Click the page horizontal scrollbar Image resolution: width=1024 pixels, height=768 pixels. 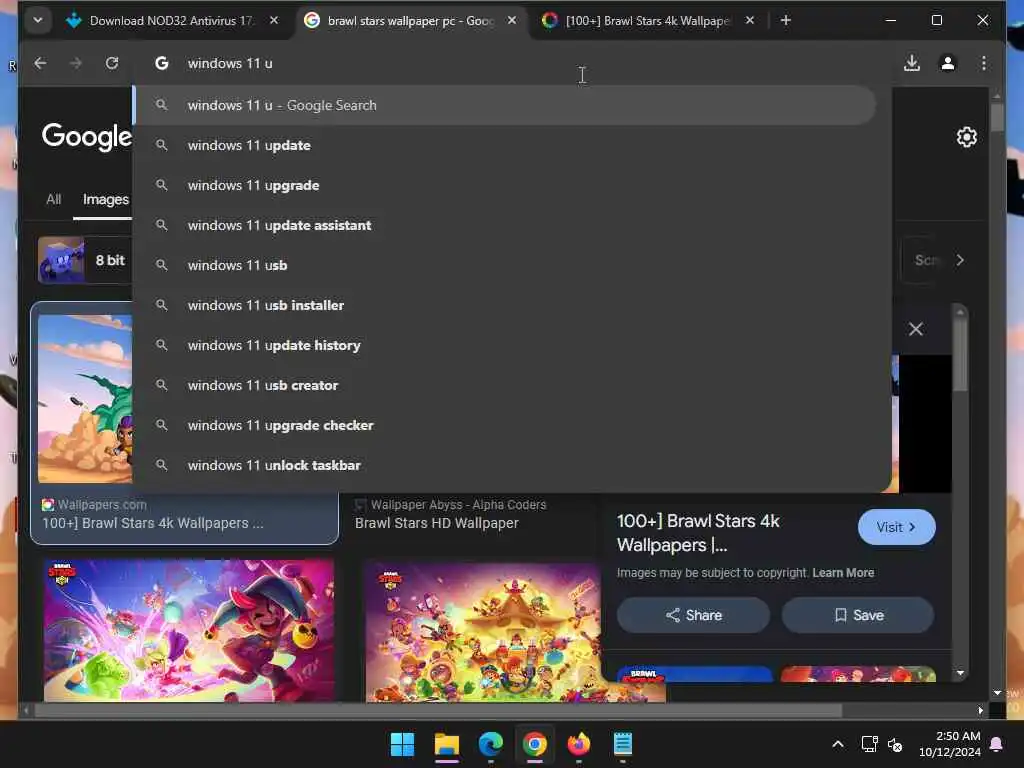pyautogui.click(x=438, y=710)
